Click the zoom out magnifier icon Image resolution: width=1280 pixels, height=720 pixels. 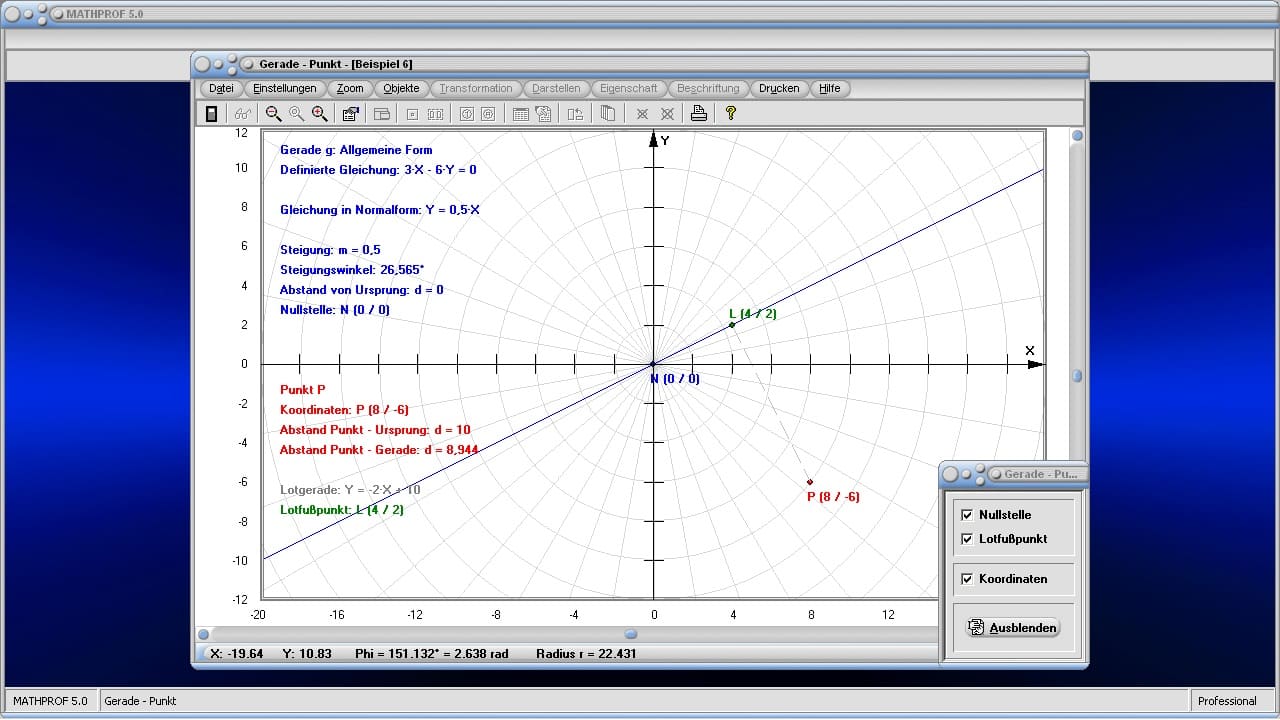click(x=273, y=114)
